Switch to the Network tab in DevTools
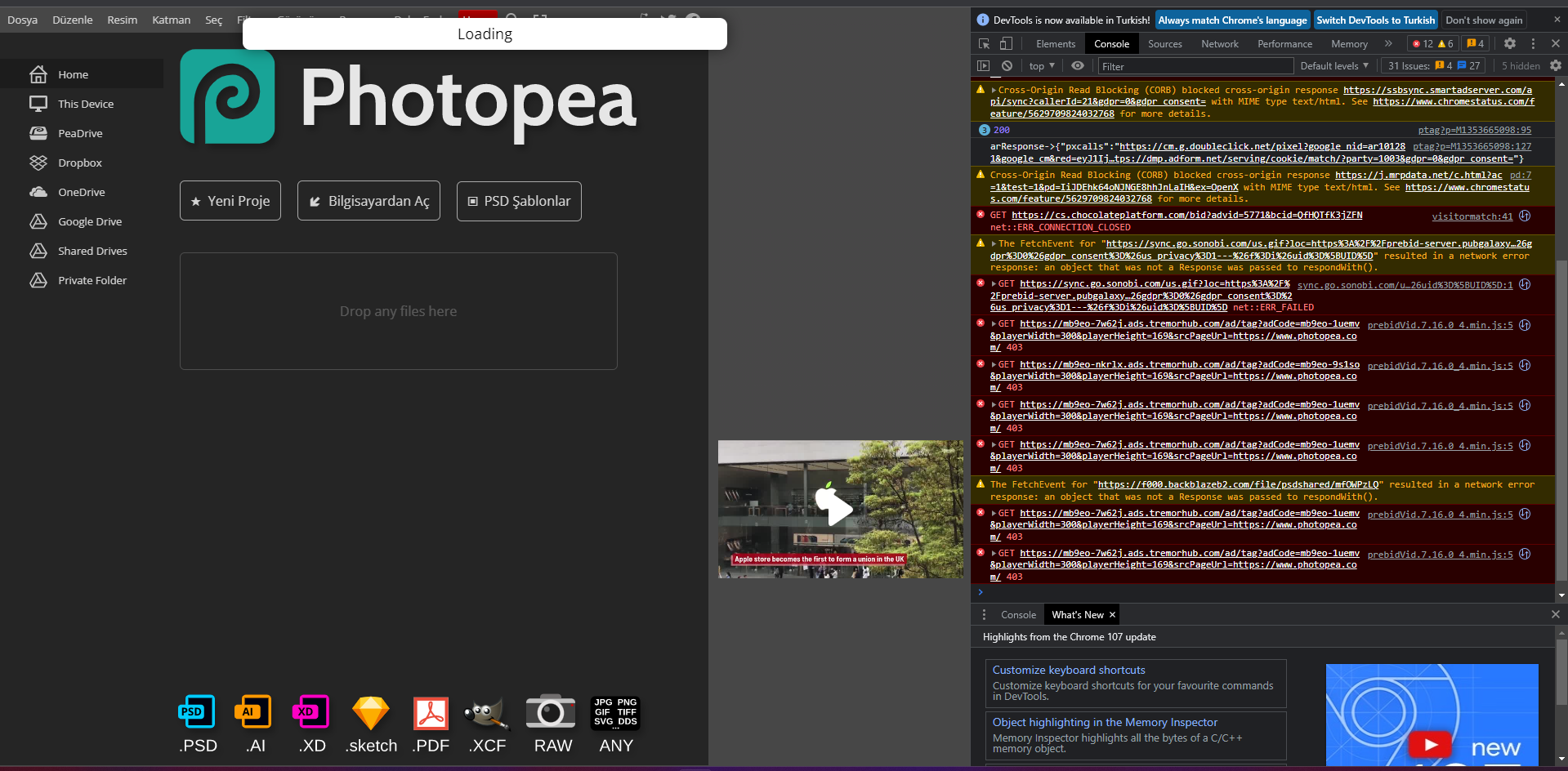This screenshot has height=771, width=1568. [x=1219, y=43]
